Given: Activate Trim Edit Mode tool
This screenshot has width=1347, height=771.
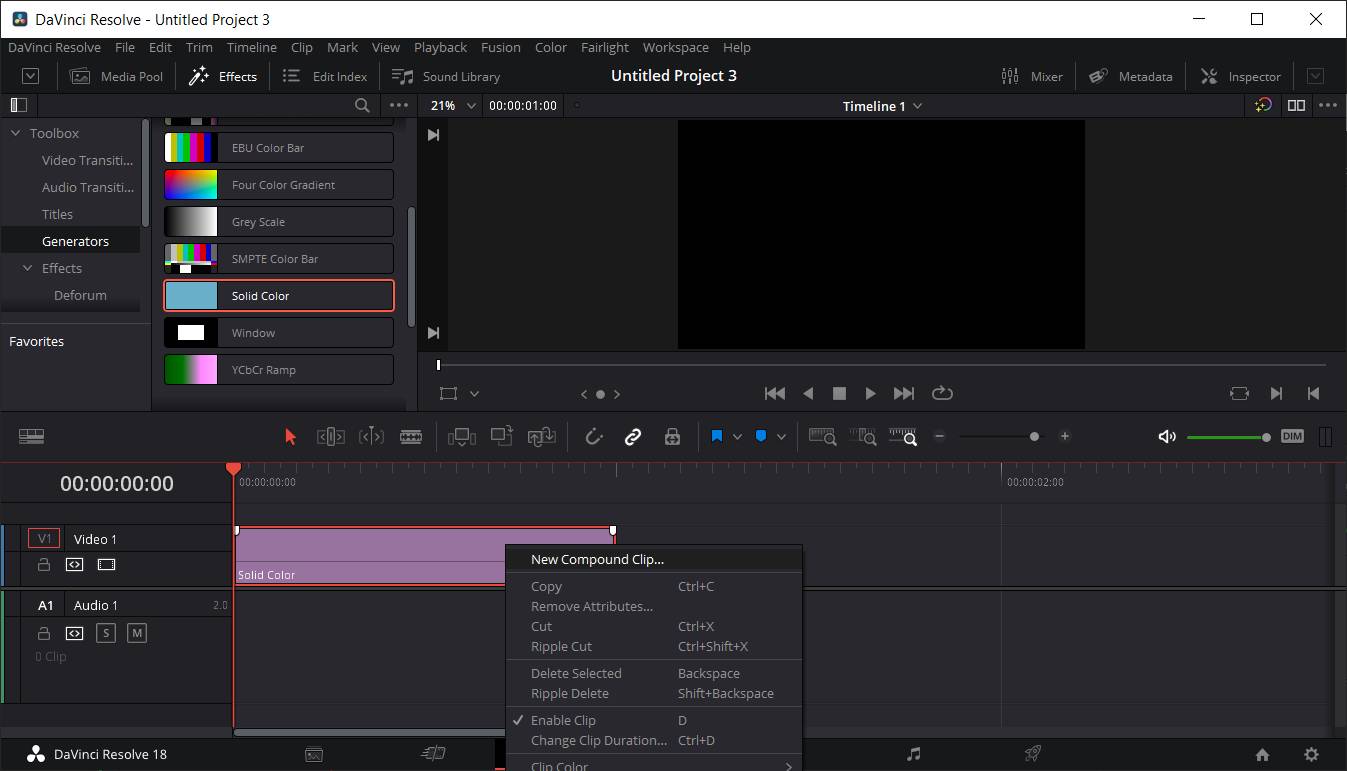Looking at the screenshot, I should point(331,436).
